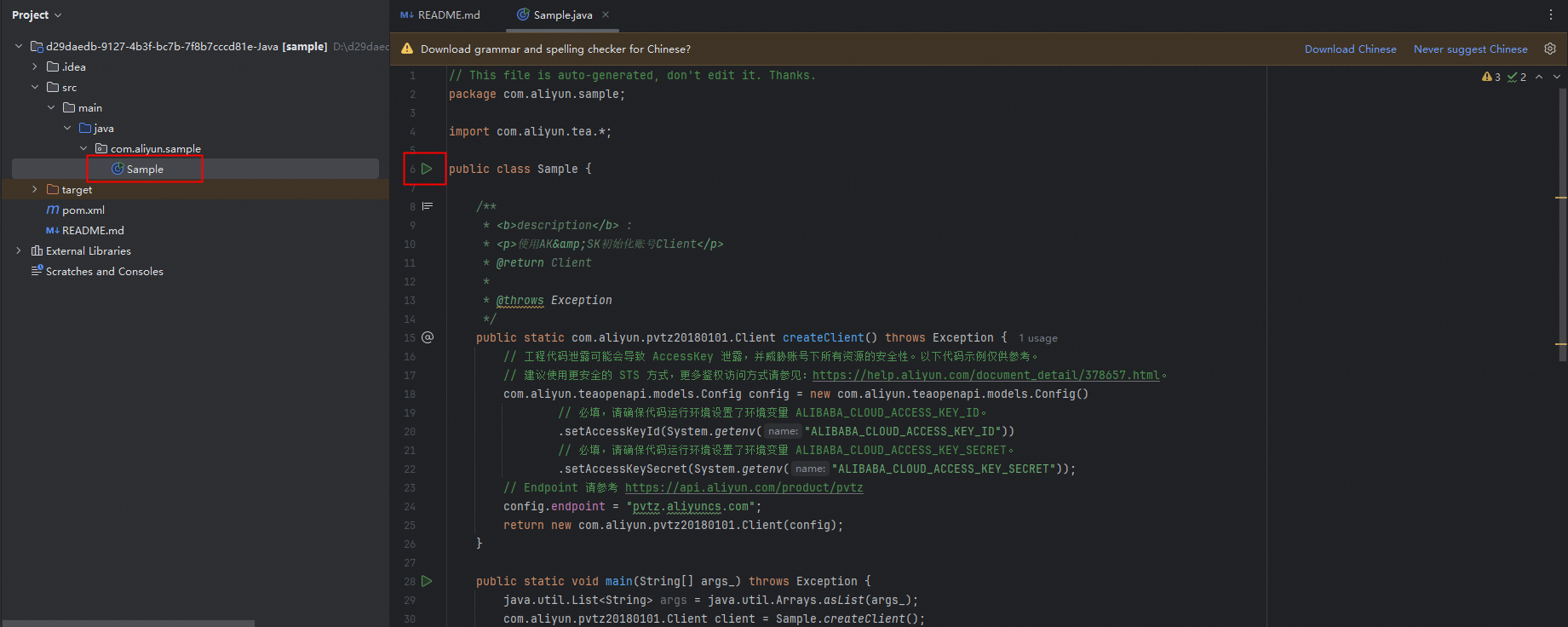The image size is (1568, 627).
Task: Click the pom.xml Maven icon
Action: click(53, 210)
